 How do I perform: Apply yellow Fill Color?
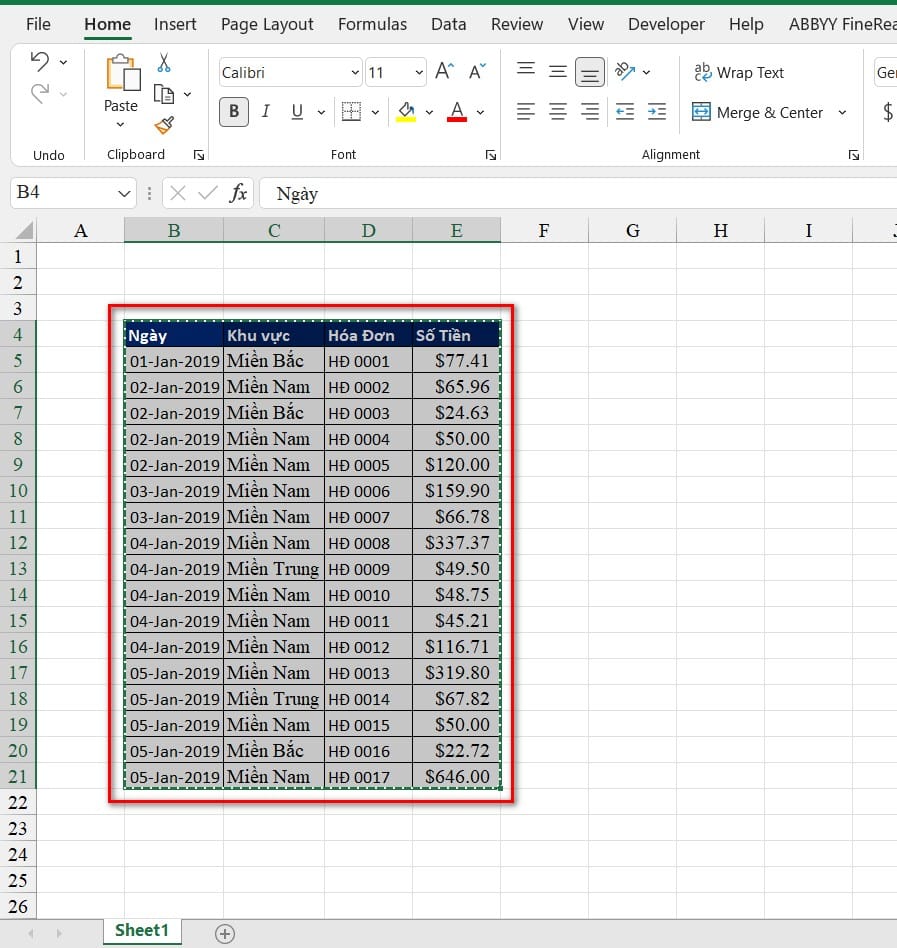click(x=406, y=112)
